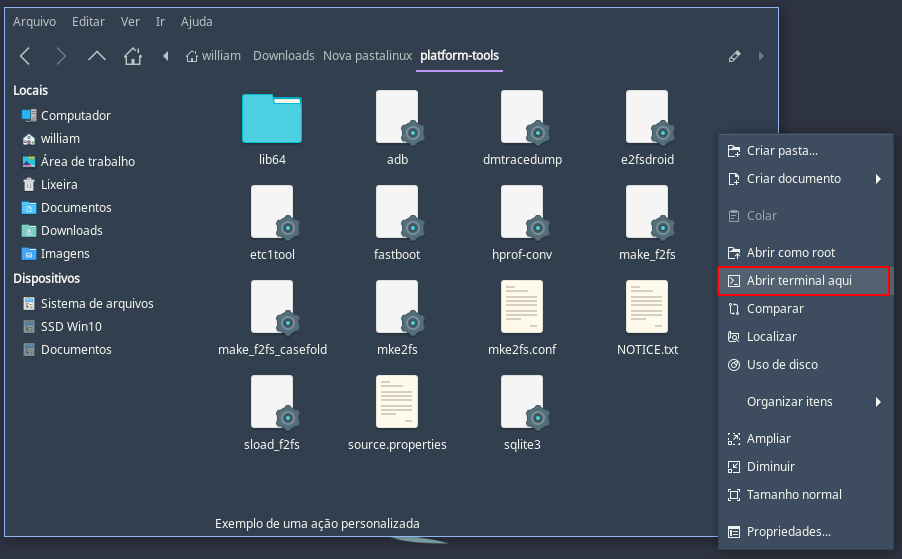902x559 pixels.
Task: Choose Tamanho normal zoom option
Action: [x=805, y=495]
